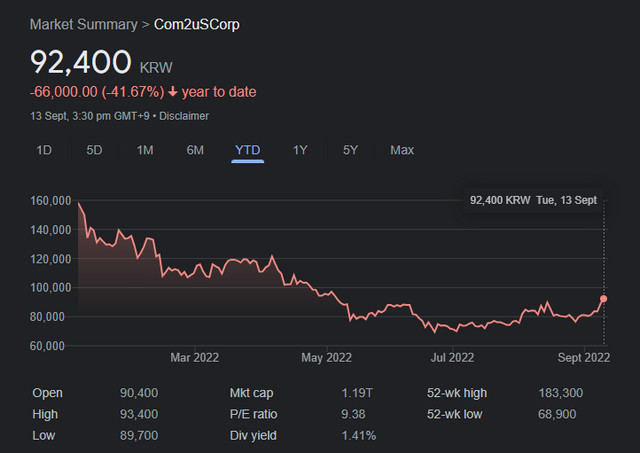Click the red down arrow icon
The height and width of the screenshot is (453, 640).
coord(173,92)
